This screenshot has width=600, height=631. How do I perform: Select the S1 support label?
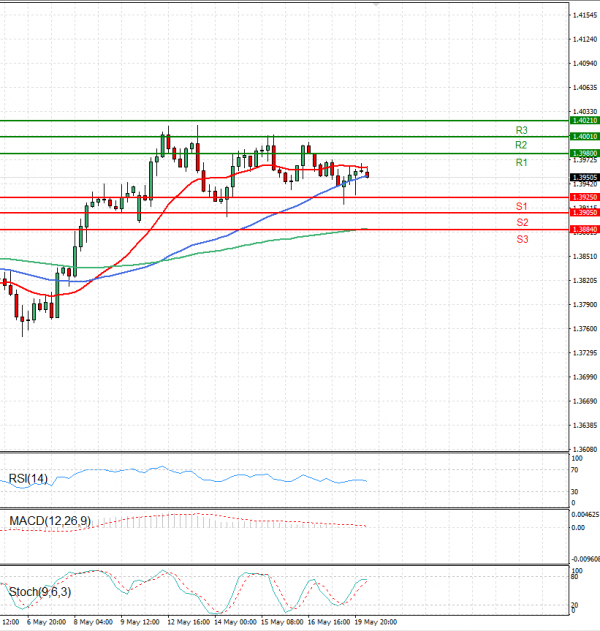point(521,206)
